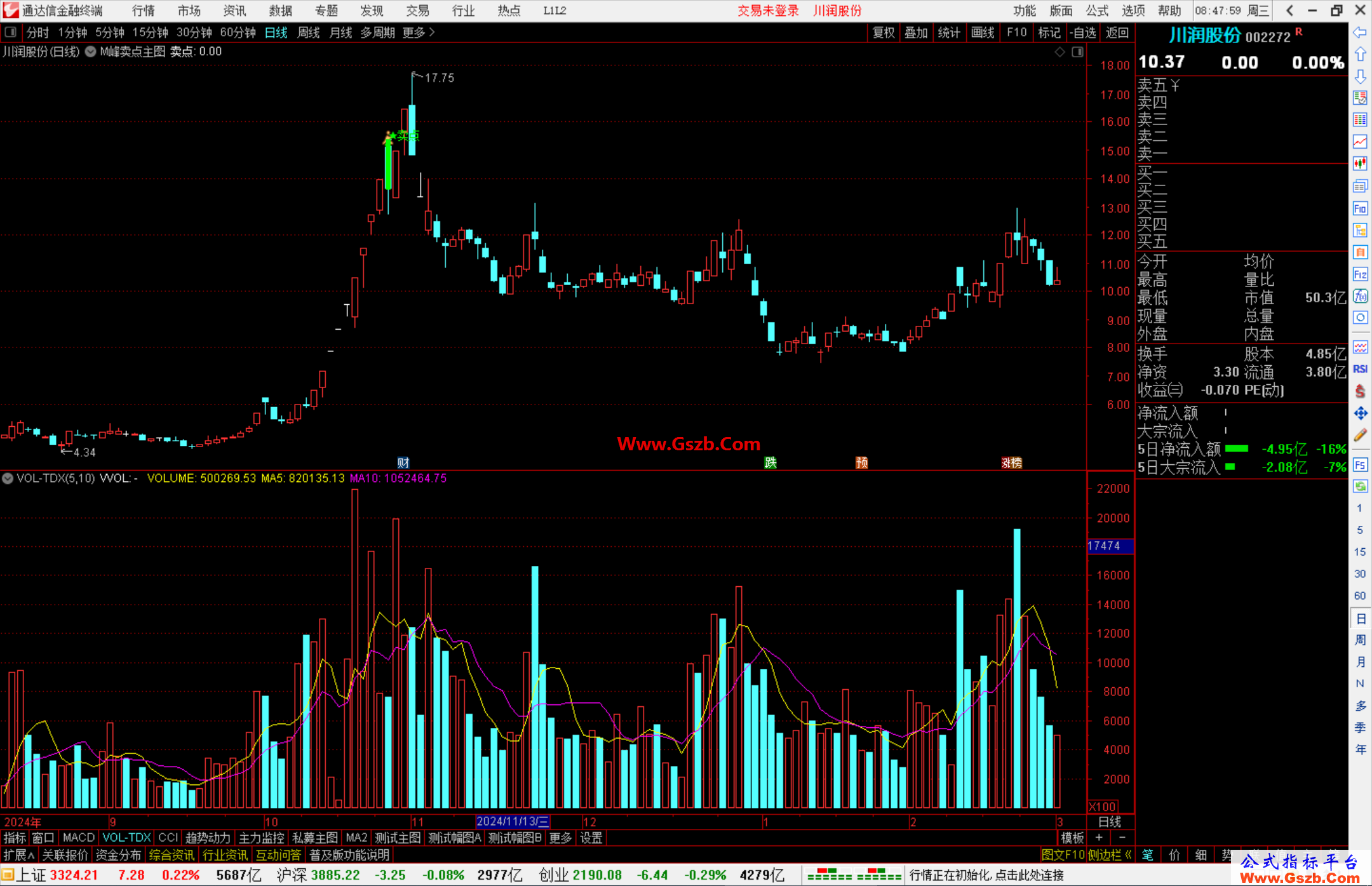The height and width of the screenshot is (886, 1372).
Task: Click the F10 button in chart toolbar
Action: click(x=1016, y=32)
